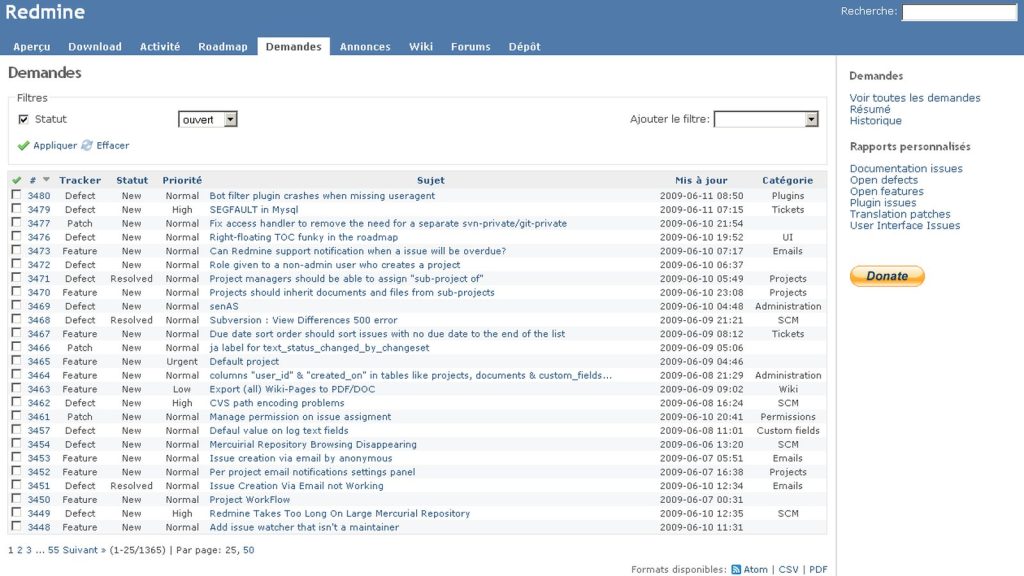Open Documentation issues report
1024x576 pixels.
click(906, 168)
